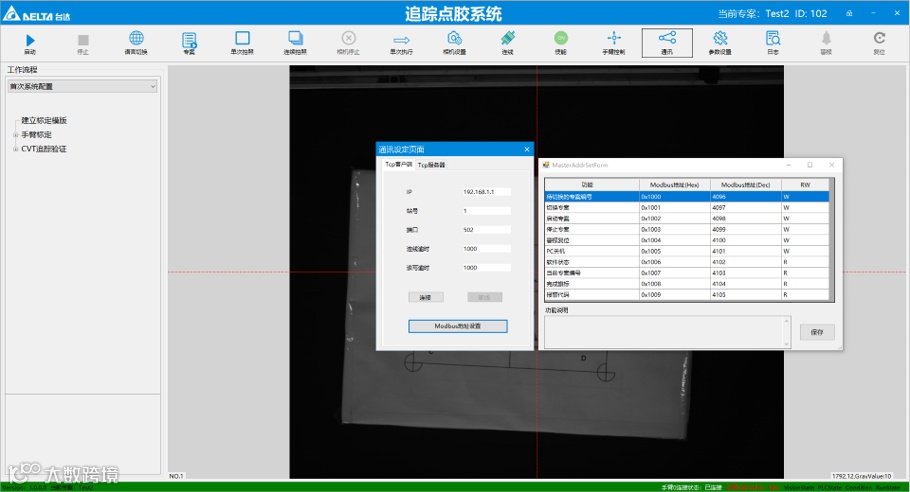Click the green connect plug icon
This screenshot has width=910, height=492.
pyautogui.click(x=508, y=38)
